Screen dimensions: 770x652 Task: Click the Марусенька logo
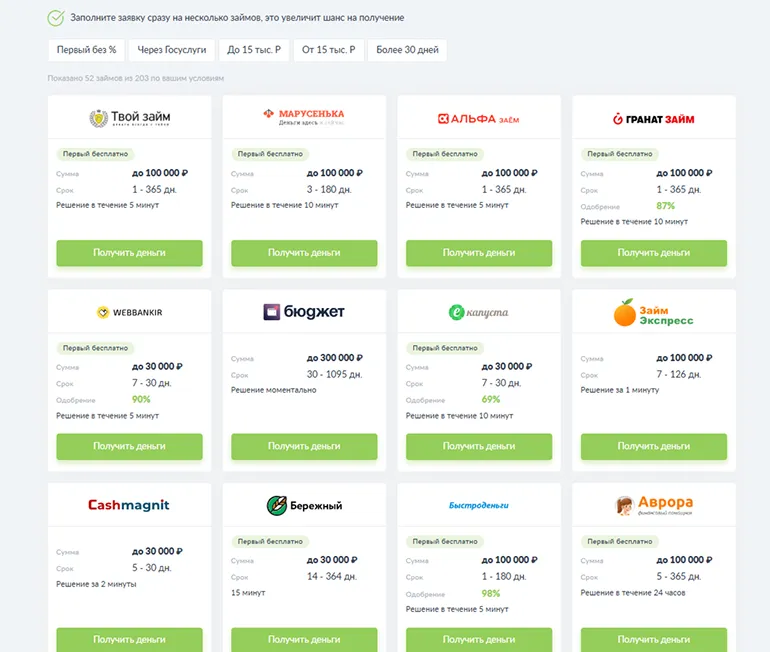[303, 118]
